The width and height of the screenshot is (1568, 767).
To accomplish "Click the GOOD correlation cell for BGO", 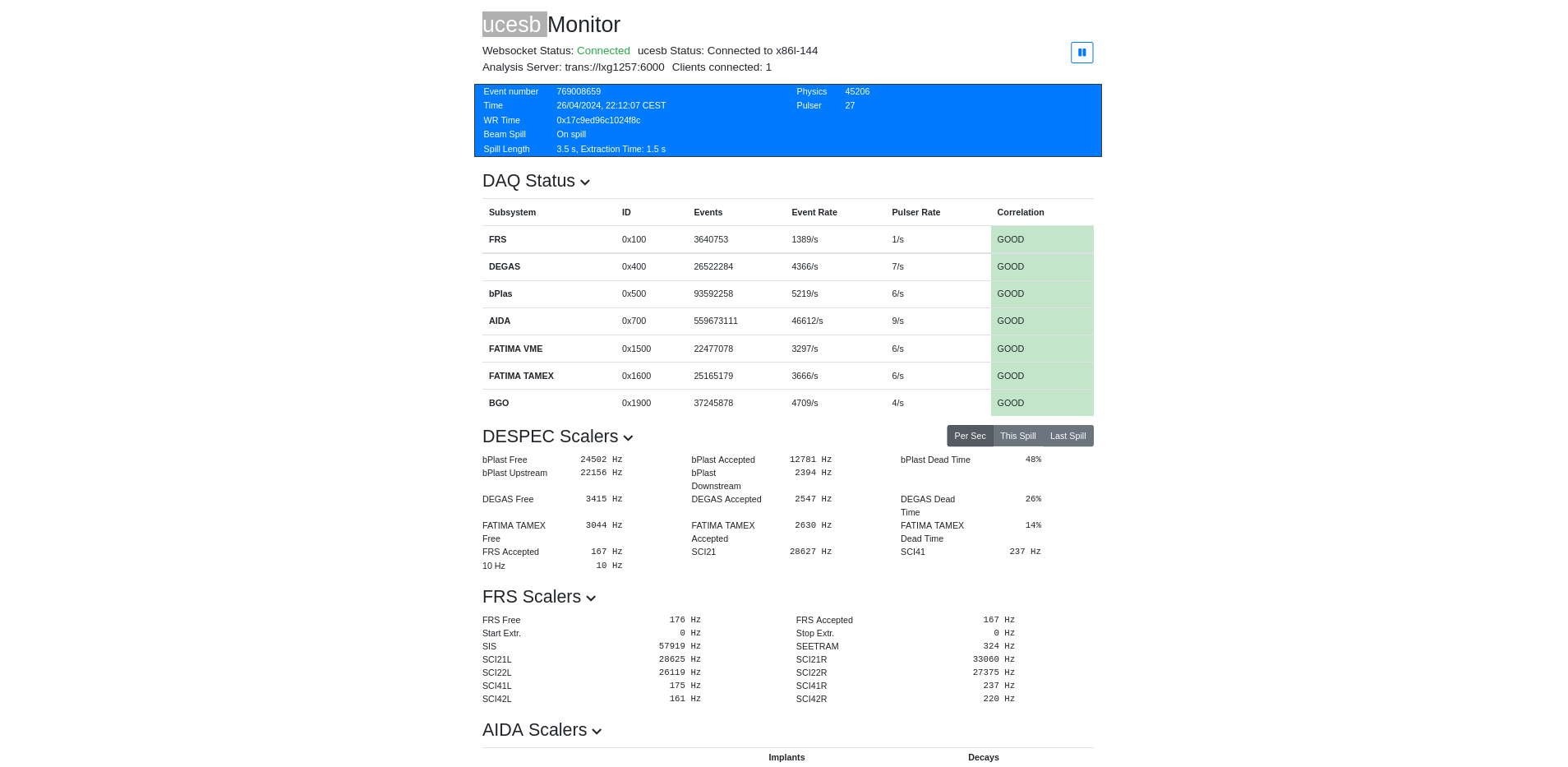I will 1042,403.
